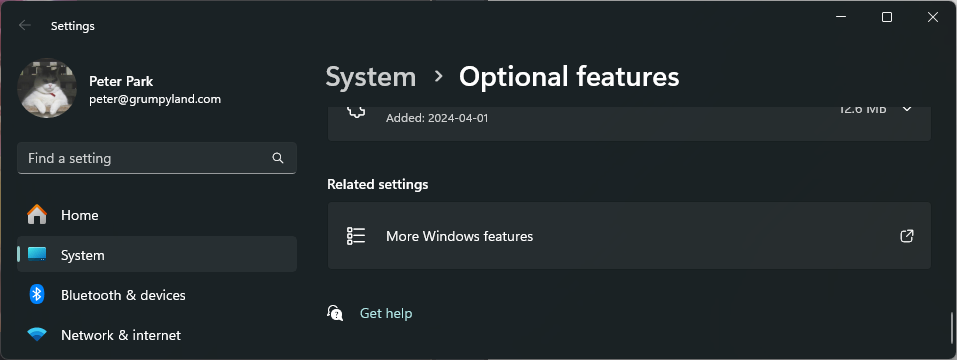Click the vertical scrollbar thumb
957x360 pixels.
[x=952, y=328]
